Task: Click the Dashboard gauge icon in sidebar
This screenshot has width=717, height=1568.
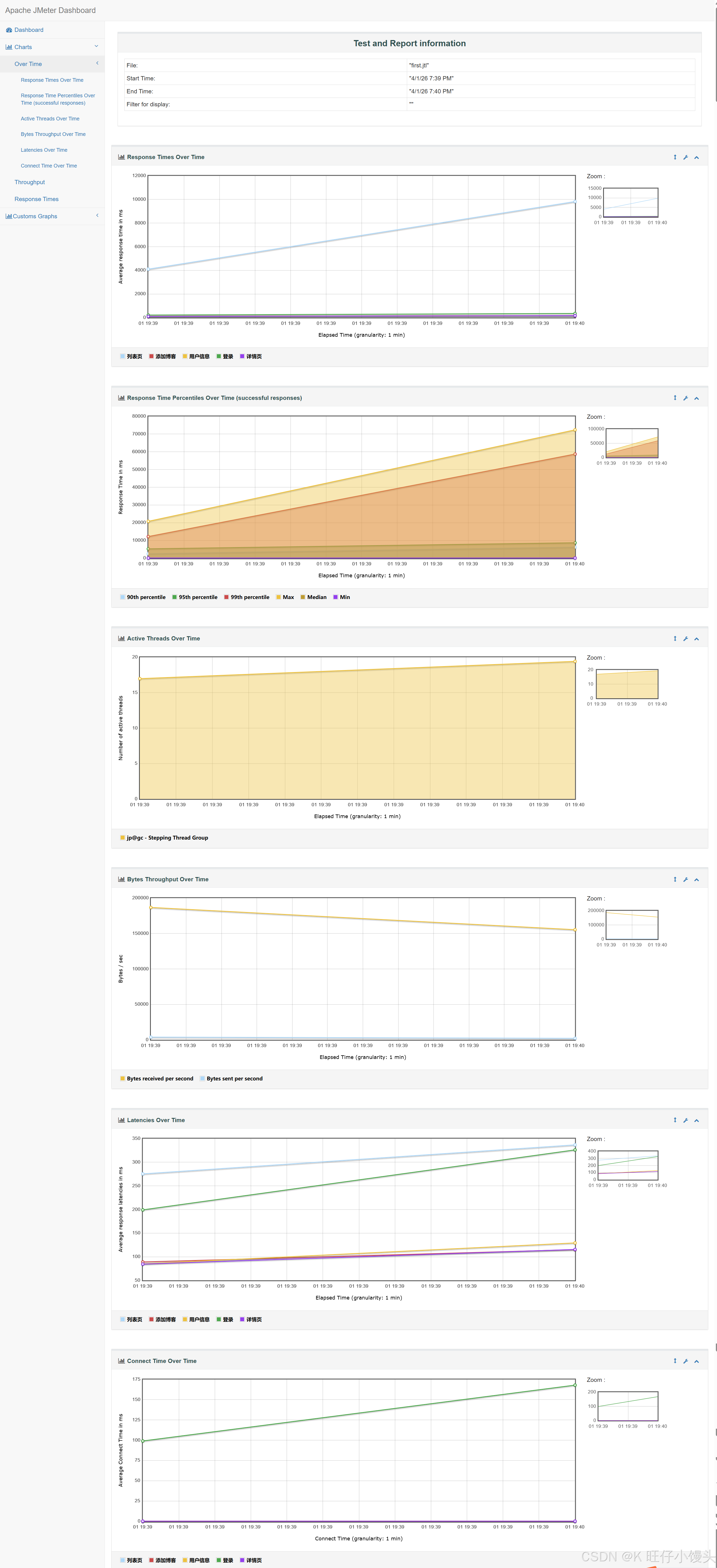Action: click(x=9, y=30)
